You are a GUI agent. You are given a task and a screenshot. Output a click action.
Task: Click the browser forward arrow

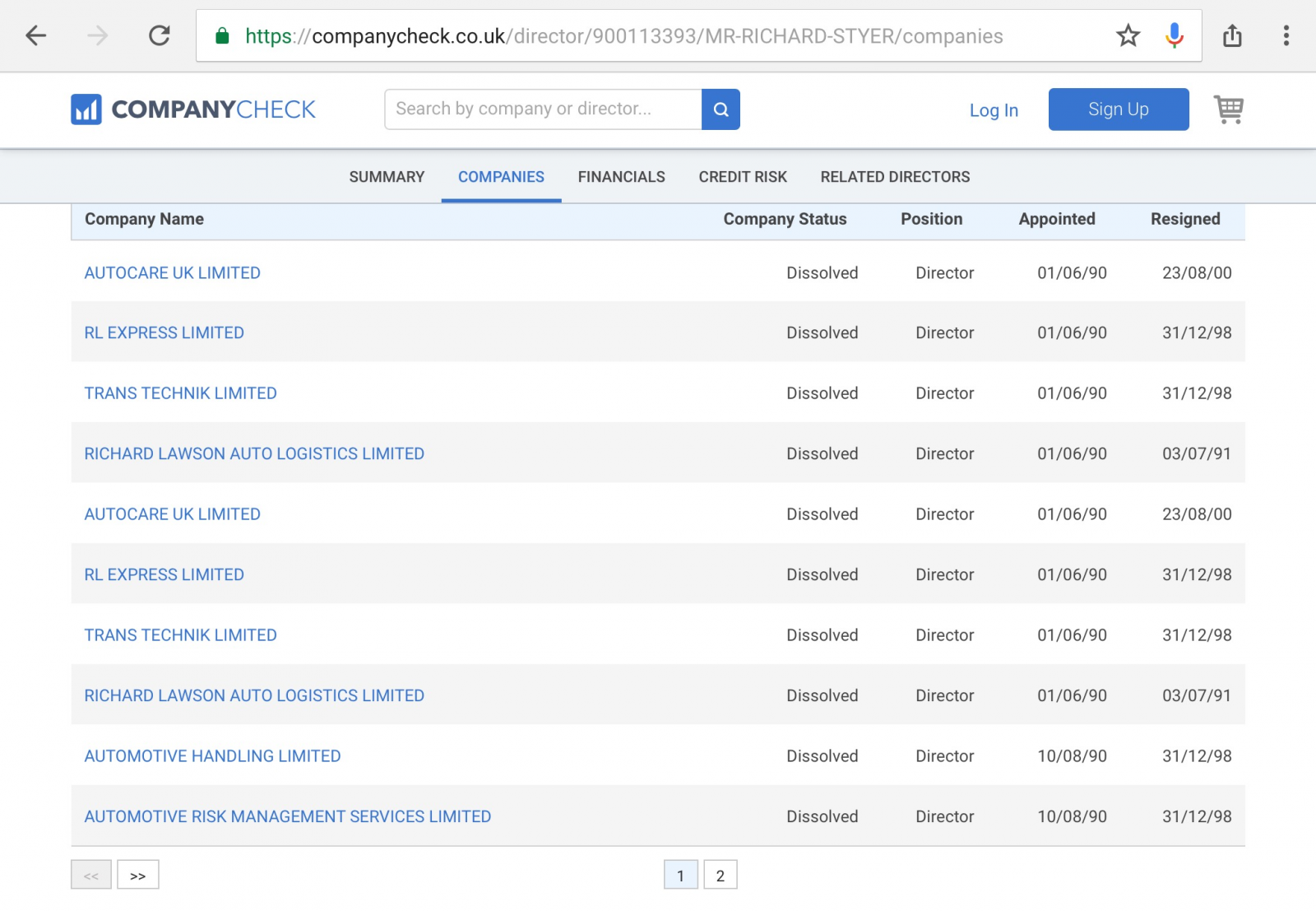[x=98, y=35]
